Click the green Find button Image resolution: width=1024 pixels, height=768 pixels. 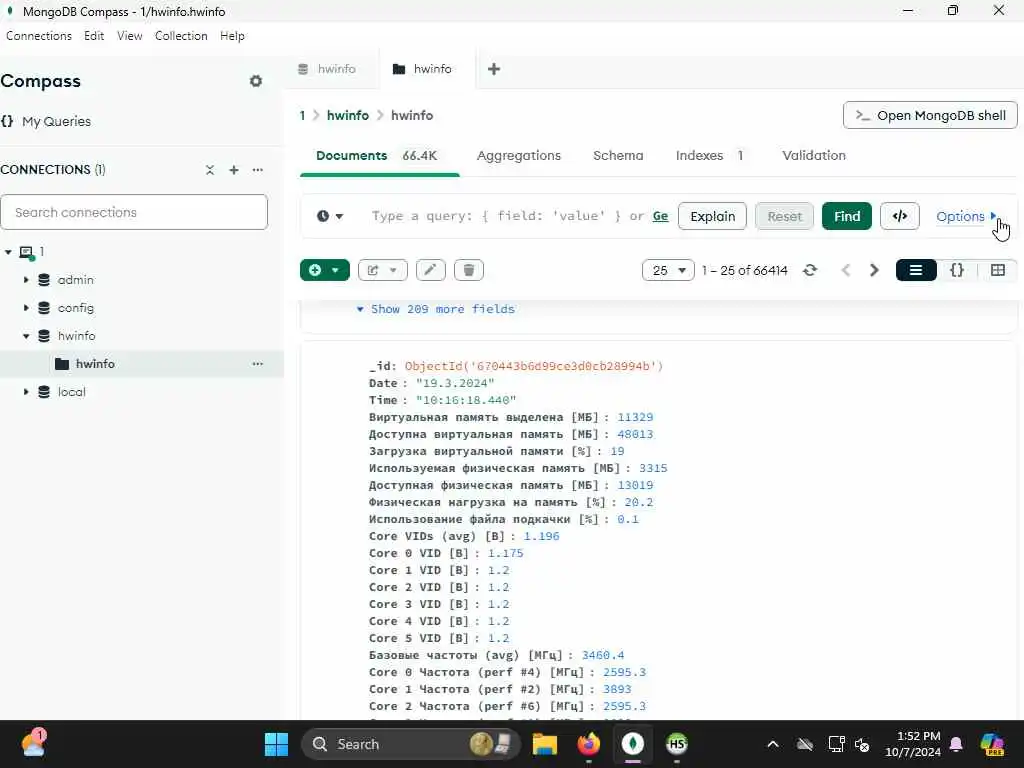tap(847, 216)
